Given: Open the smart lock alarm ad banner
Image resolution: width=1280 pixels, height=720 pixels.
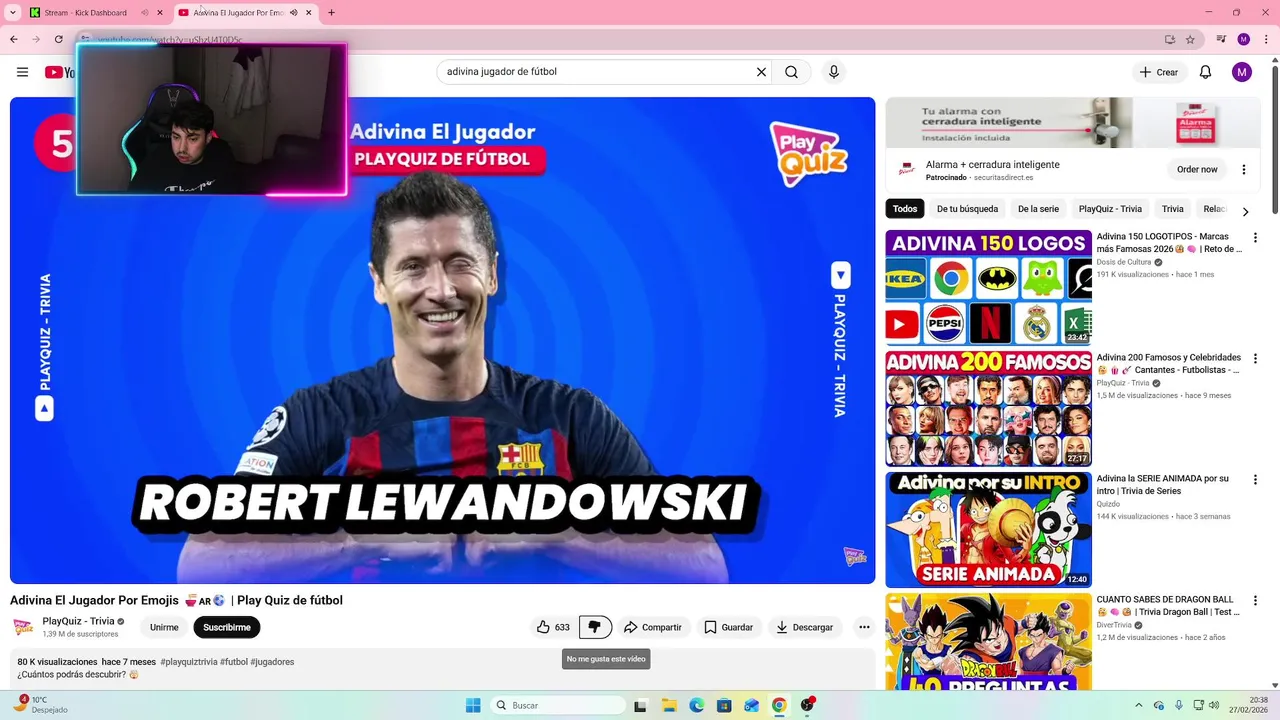Looking at the screenshot, I should [x=1072, y=122].
